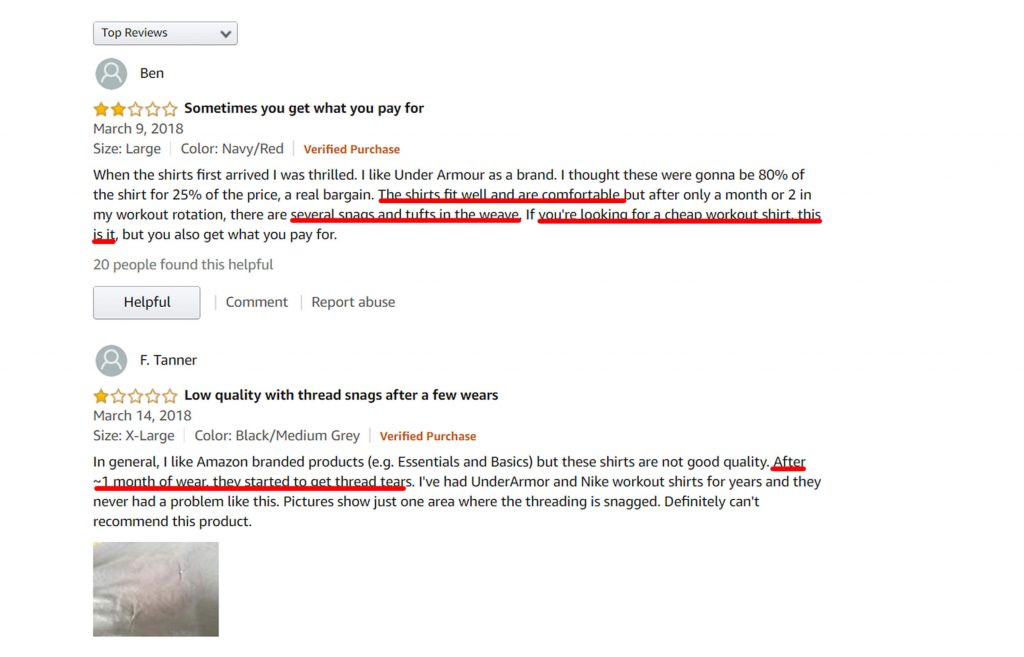1024x657 pixels.
Task: Click Color: Navy/Red on Ben's review
Action: tap(232, 149)
